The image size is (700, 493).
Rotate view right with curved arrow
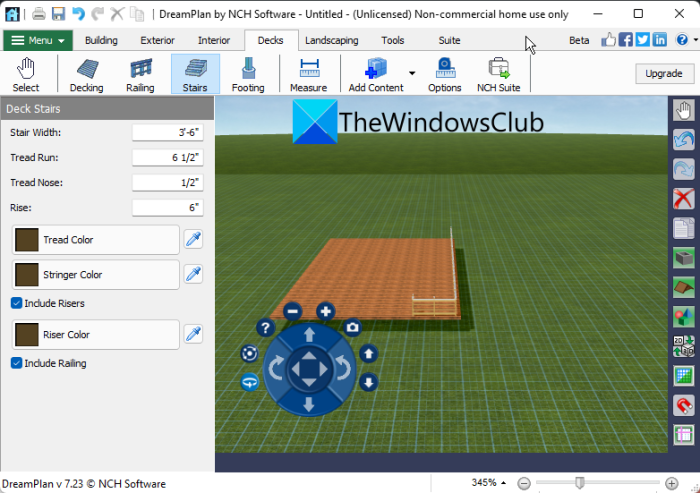coord(343,369)
